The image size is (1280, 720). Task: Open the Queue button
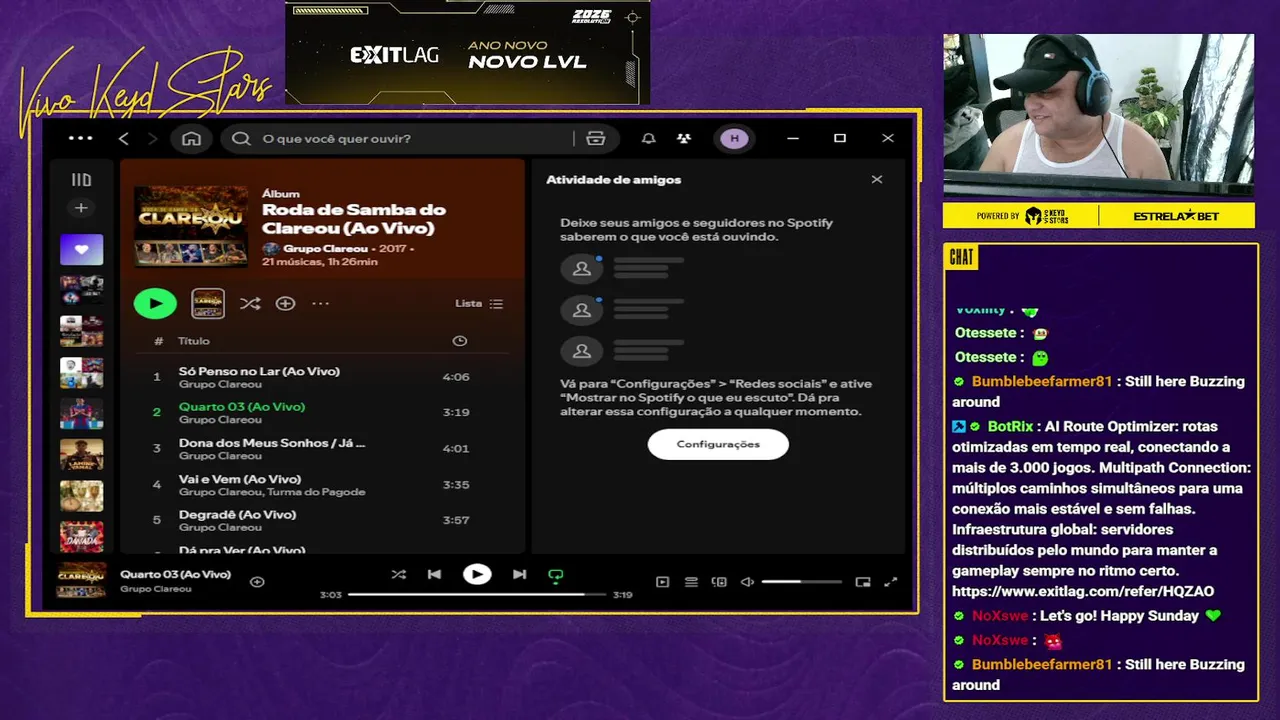click(691, 582)
